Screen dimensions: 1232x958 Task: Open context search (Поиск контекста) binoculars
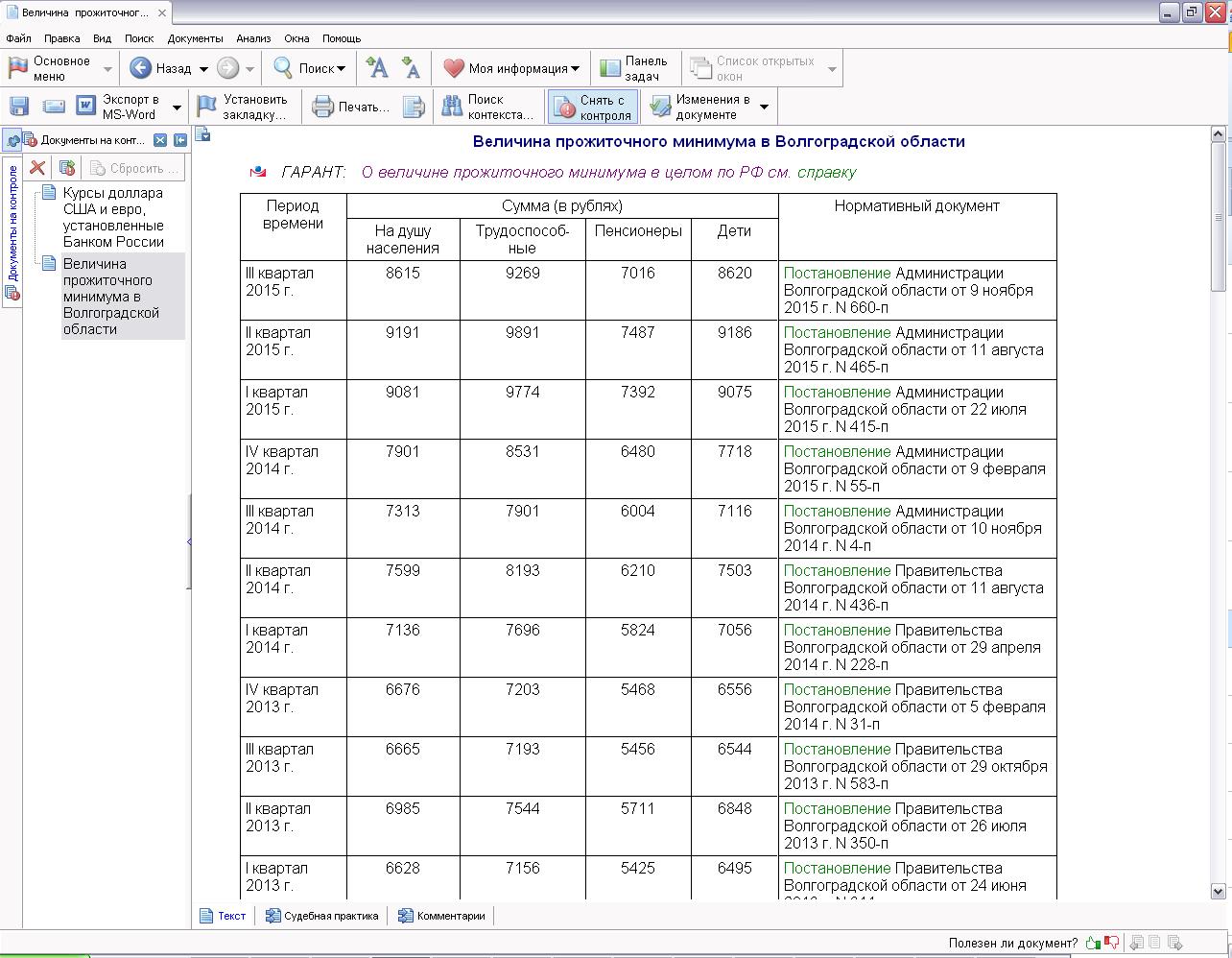tap(486, 107)
